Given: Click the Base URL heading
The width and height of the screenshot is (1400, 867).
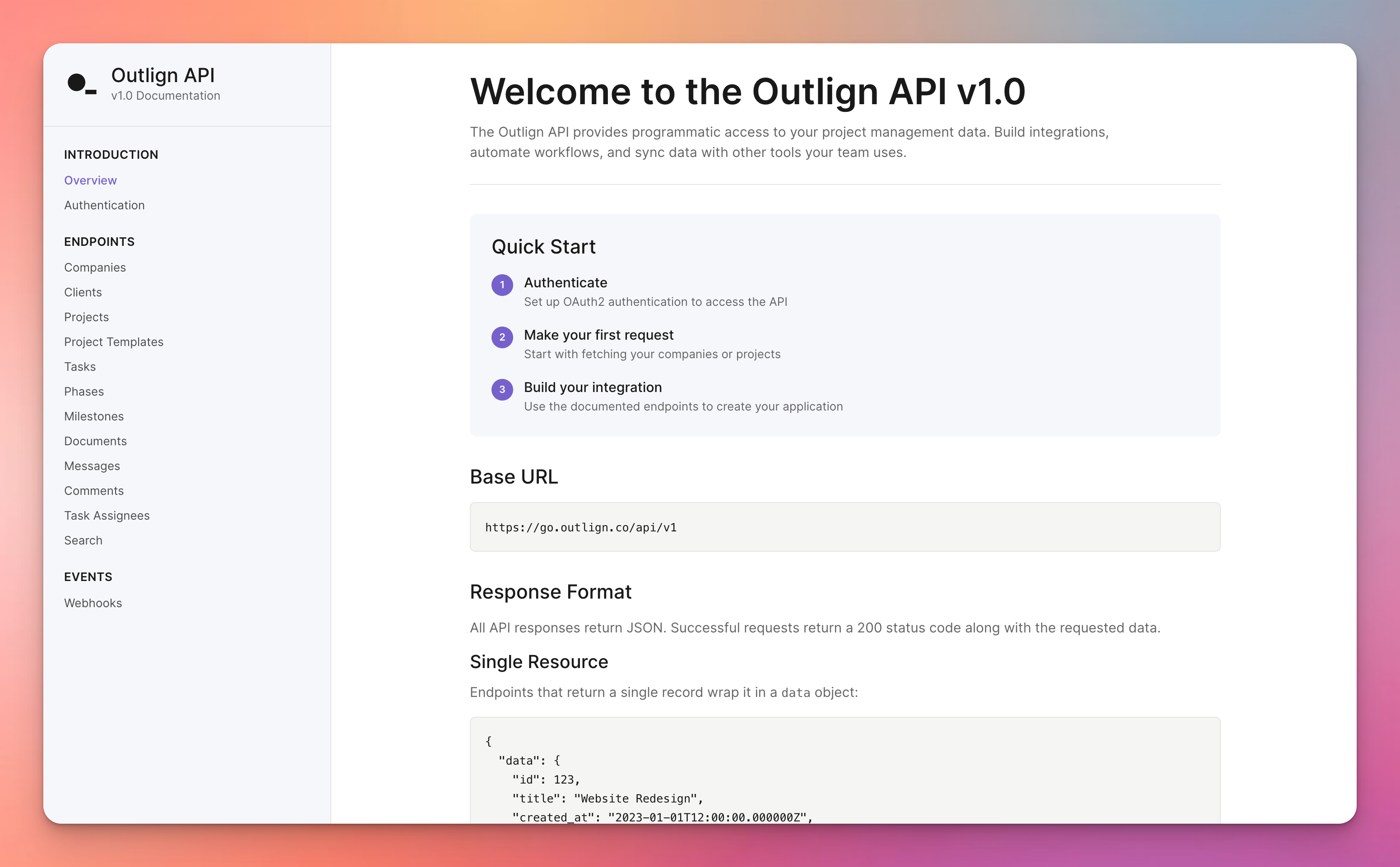Looking at the screenshot, I should [513, 477].
